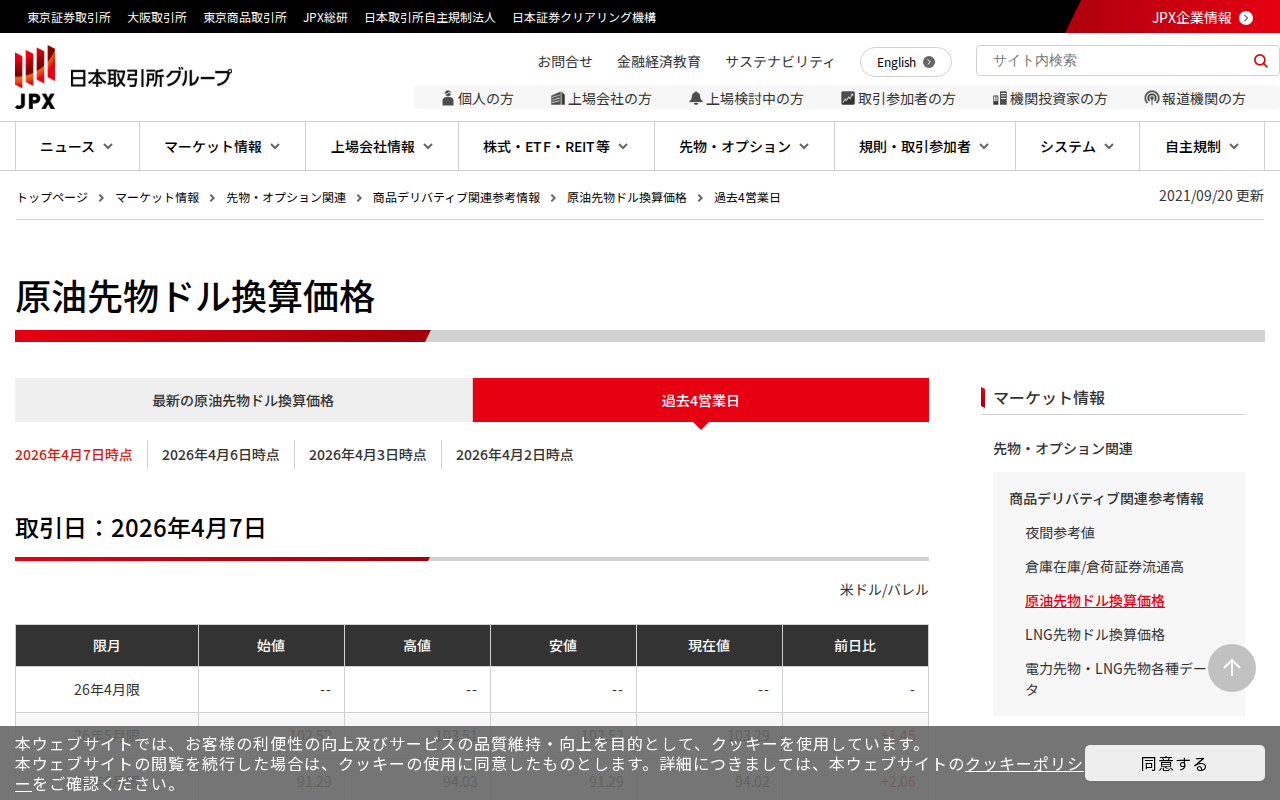This screenshot has height=800, width=1280.
Task: Click the 限月 column header
Action: click(107, 646)
